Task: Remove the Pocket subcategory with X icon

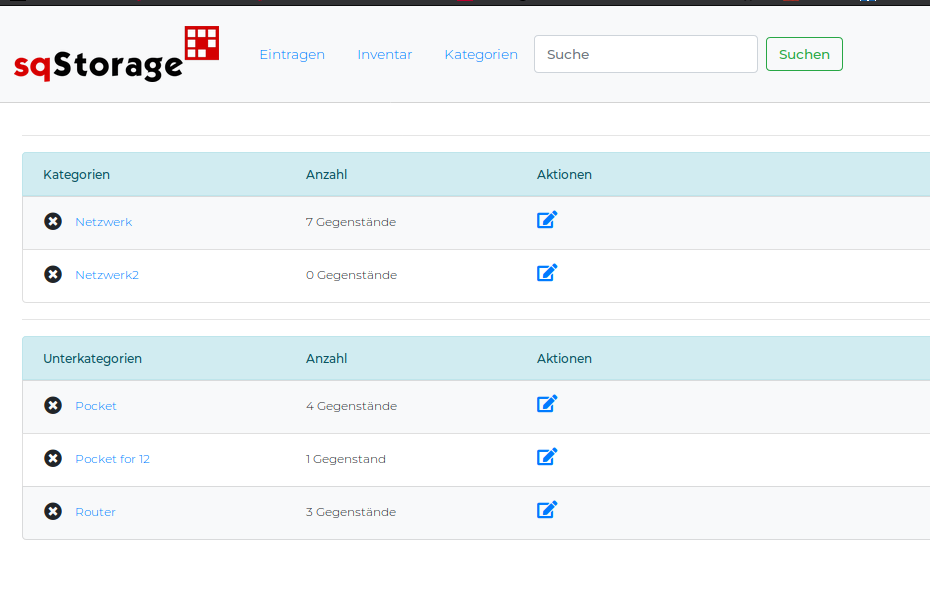Action: pyautogui.click(x=53, y=405)
